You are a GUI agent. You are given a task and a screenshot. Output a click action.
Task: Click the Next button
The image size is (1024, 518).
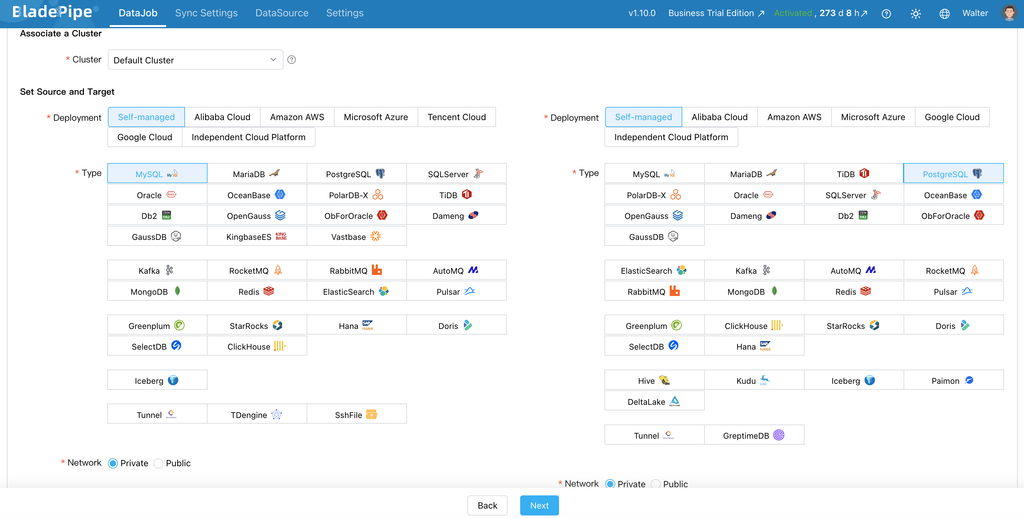click(539, 506)
